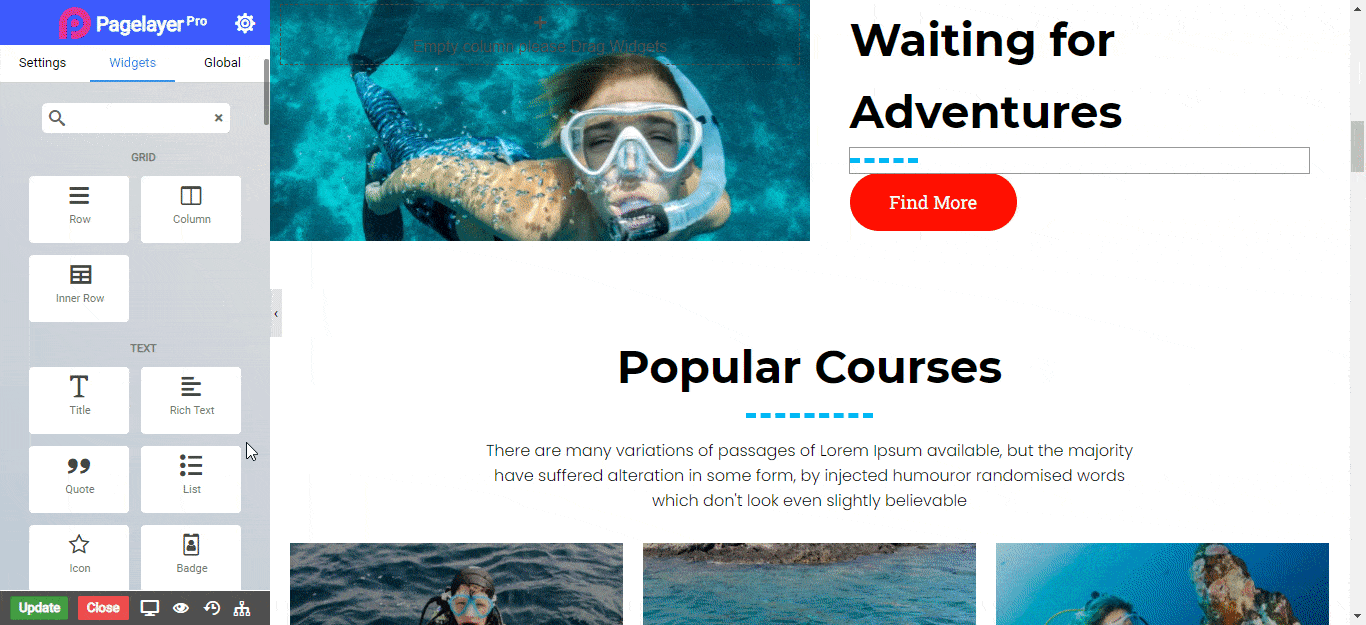Open the navigator tree icon

(x=242, y=608)
